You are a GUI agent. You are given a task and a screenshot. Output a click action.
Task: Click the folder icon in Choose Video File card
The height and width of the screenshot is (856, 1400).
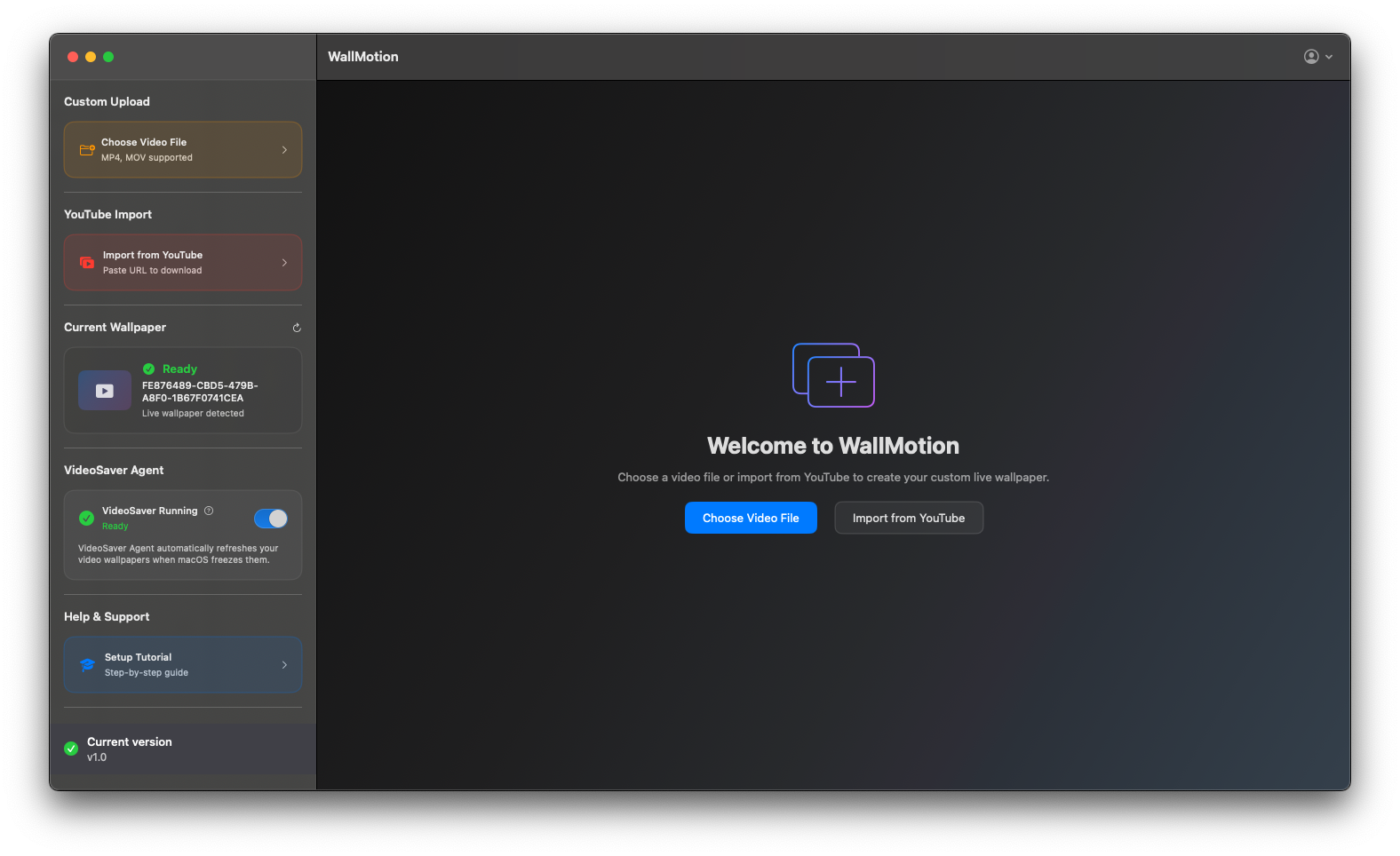coord(87,150)
